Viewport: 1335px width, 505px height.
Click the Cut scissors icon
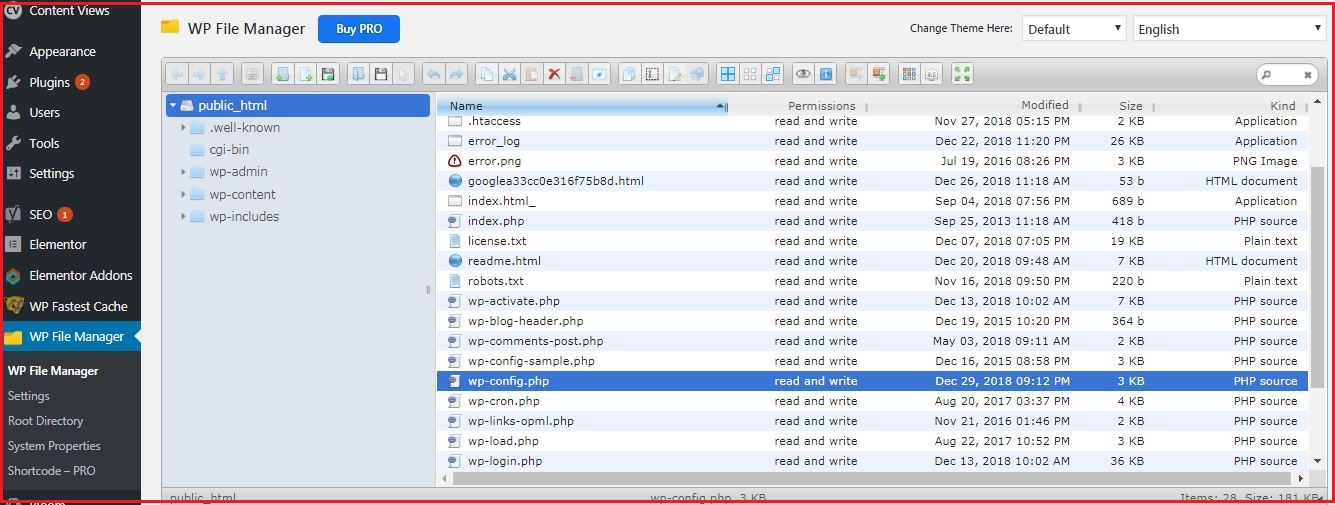tap(509, 74)
